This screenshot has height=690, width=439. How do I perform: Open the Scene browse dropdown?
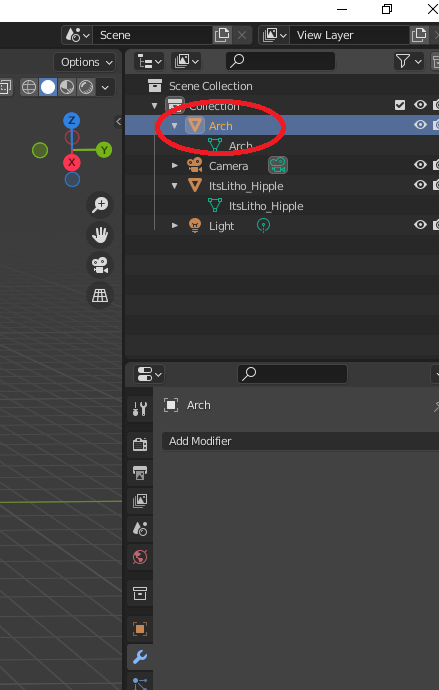pyautogui.click(x=77, y=35)
